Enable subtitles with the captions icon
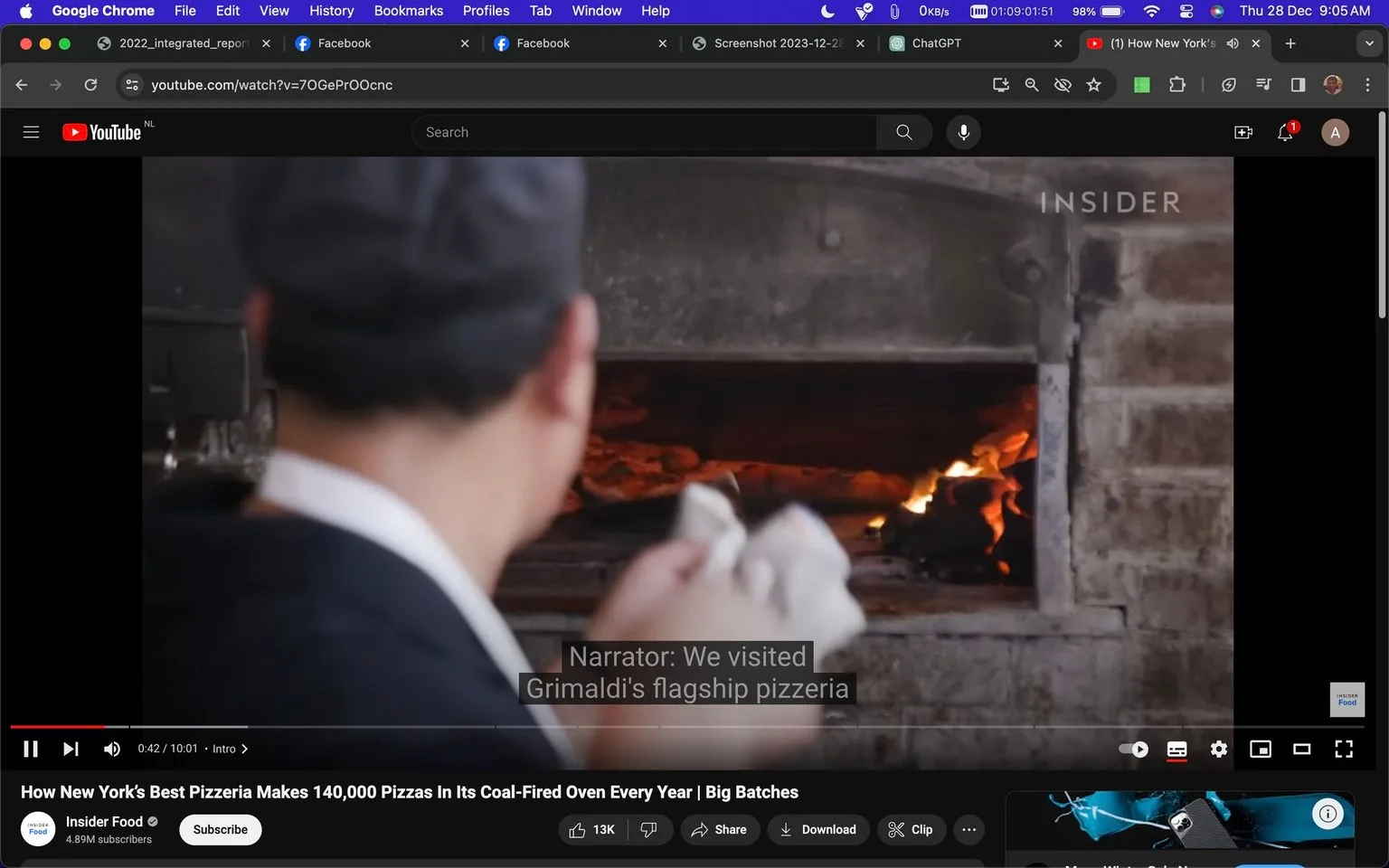 pos(1176,749)
